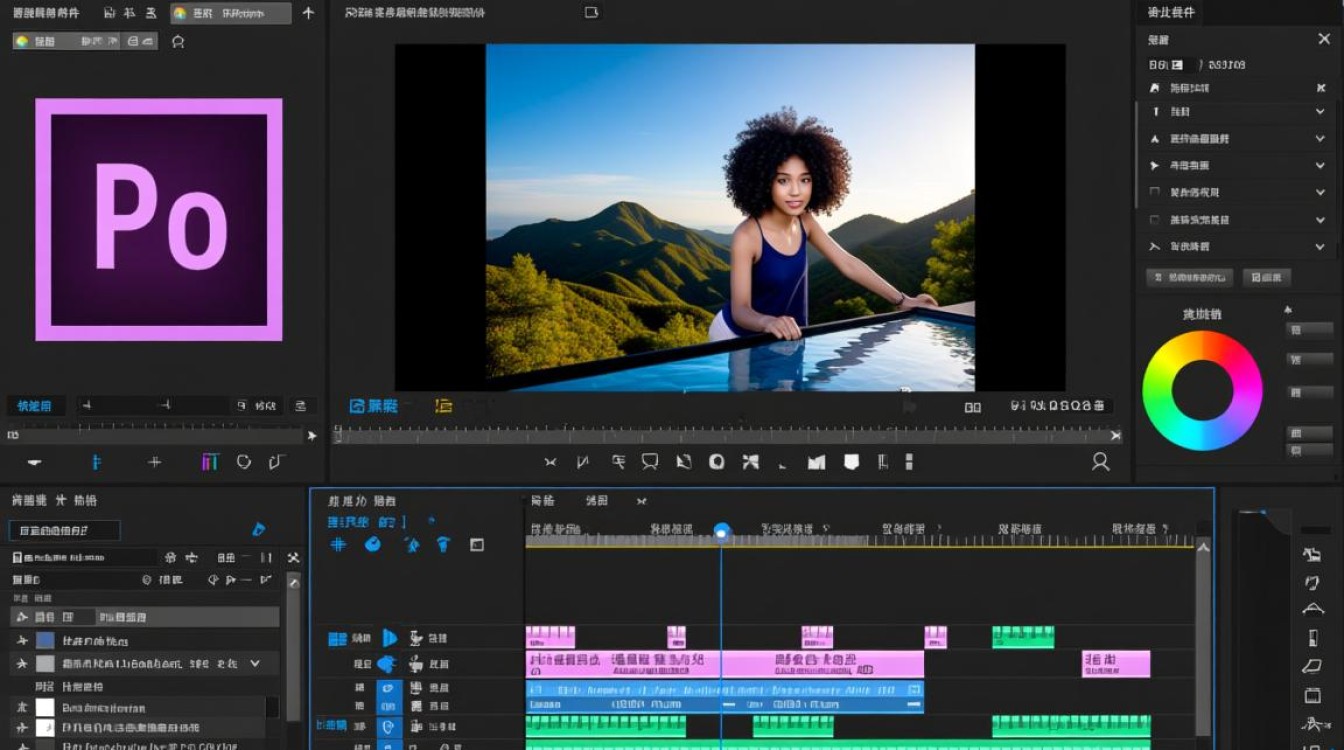1344x750 pixels.
Task: Click the speech bubble marker icon under preview
Action: [x=650, y=462]
